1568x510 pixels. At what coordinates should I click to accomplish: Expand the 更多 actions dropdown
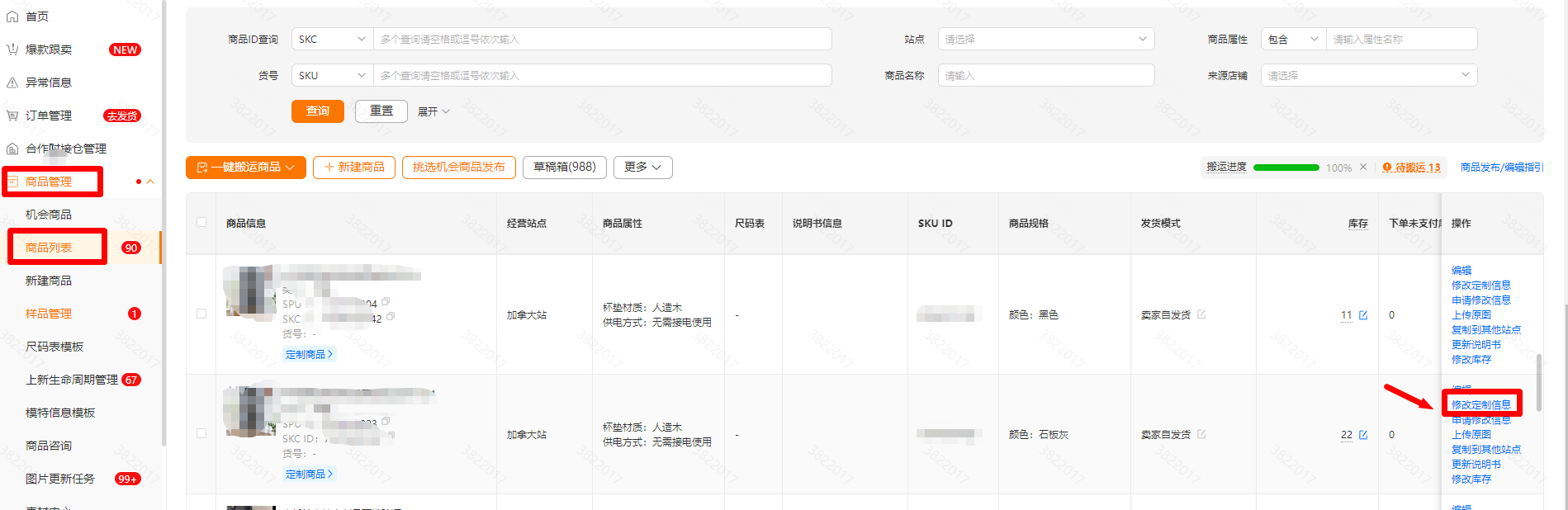click(642, 168)
